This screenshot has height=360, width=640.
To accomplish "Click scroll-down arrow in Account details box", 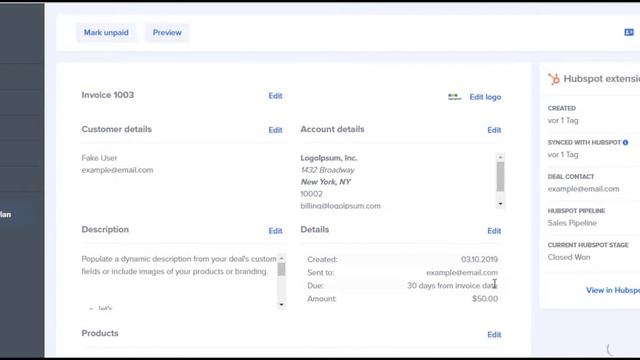I will (x=500, y=204).
